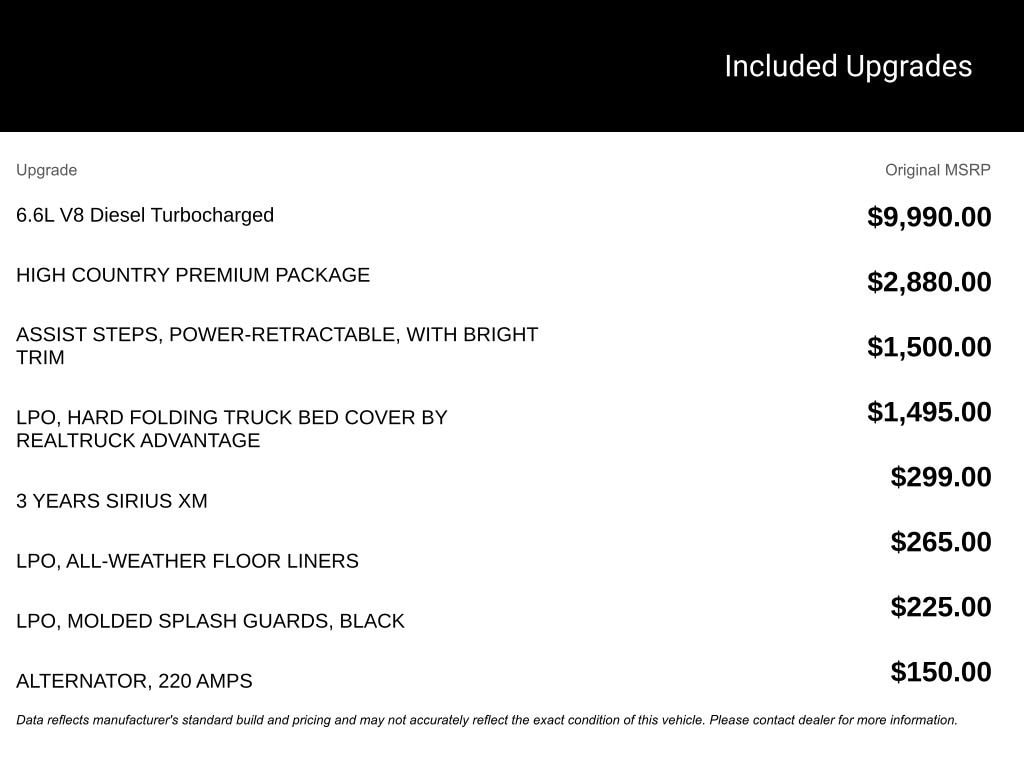Select the Upgrade column header
The image size is (1024, 768).
[46, 170]
